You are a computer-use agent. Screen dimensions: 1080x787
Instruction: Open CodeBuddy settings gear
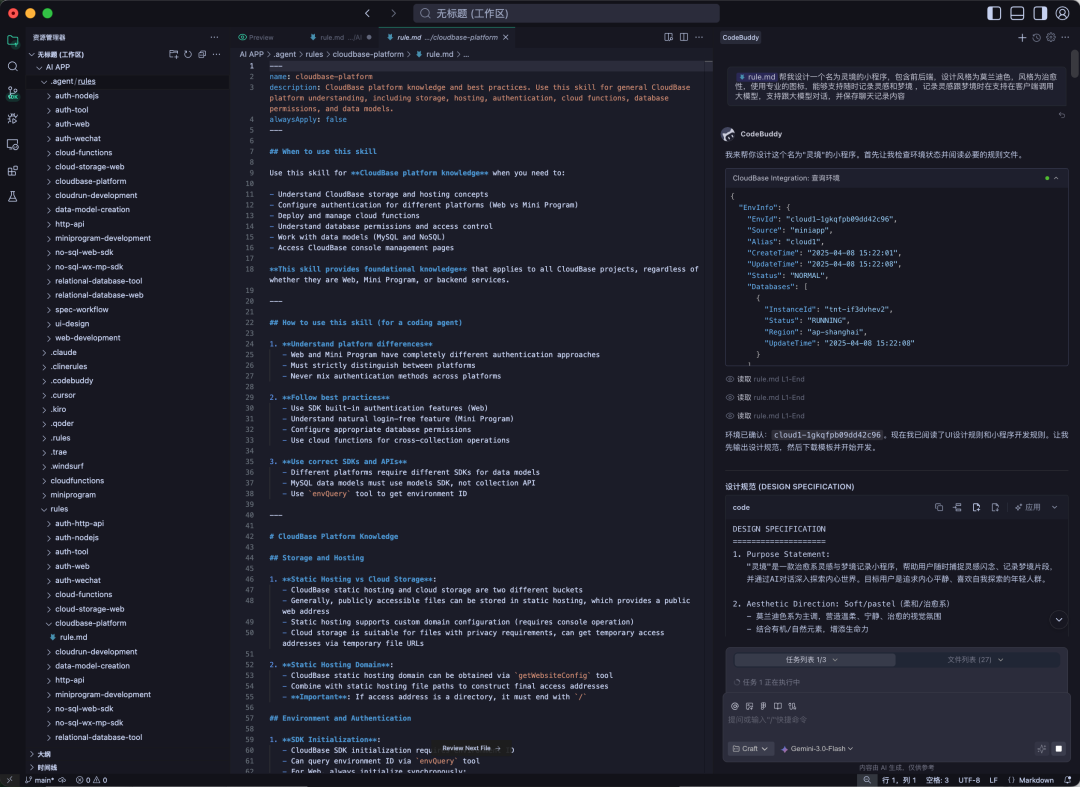1051,38
